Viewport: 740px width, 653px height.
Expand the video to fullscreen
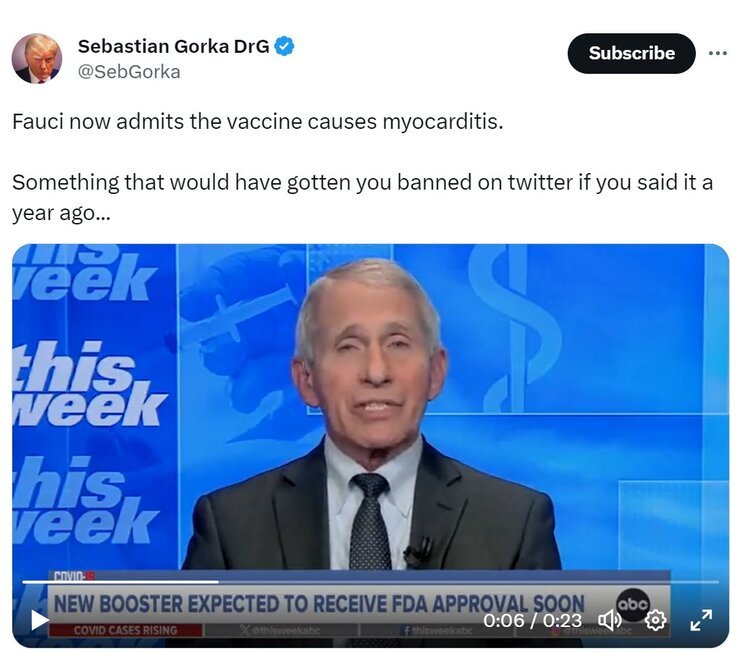coord(701,620)
